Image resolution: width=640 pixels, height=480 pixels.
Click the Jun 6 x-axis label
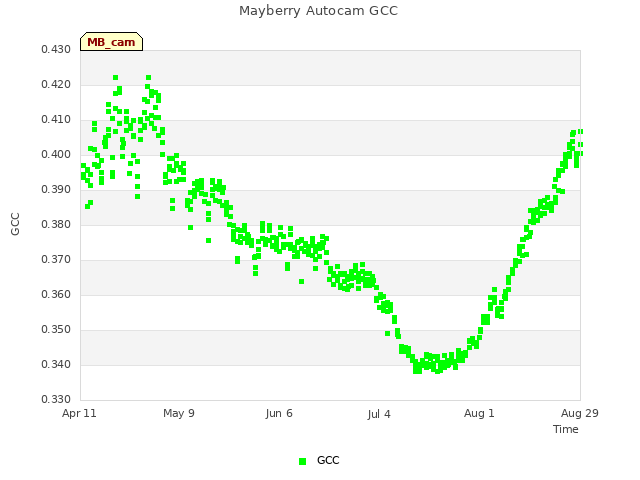[279, 413]
